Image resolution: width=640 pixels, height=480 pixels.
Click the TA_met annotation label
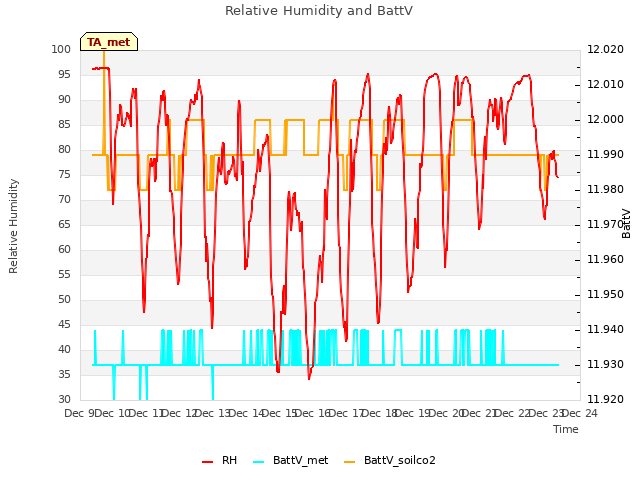109,42
